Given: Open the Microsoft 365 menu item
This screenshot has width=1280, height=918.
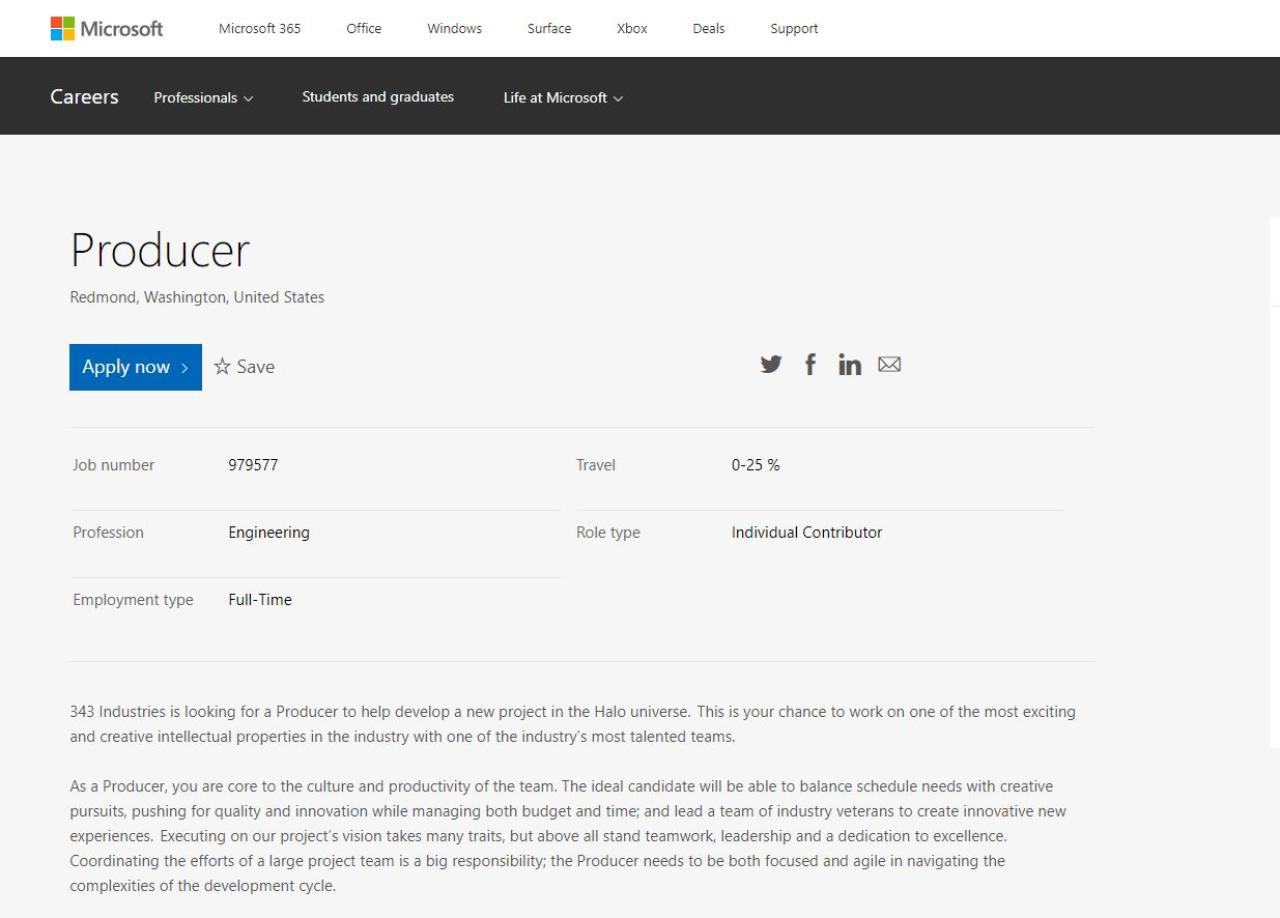Looking at the screenshot, I should 259,28.
